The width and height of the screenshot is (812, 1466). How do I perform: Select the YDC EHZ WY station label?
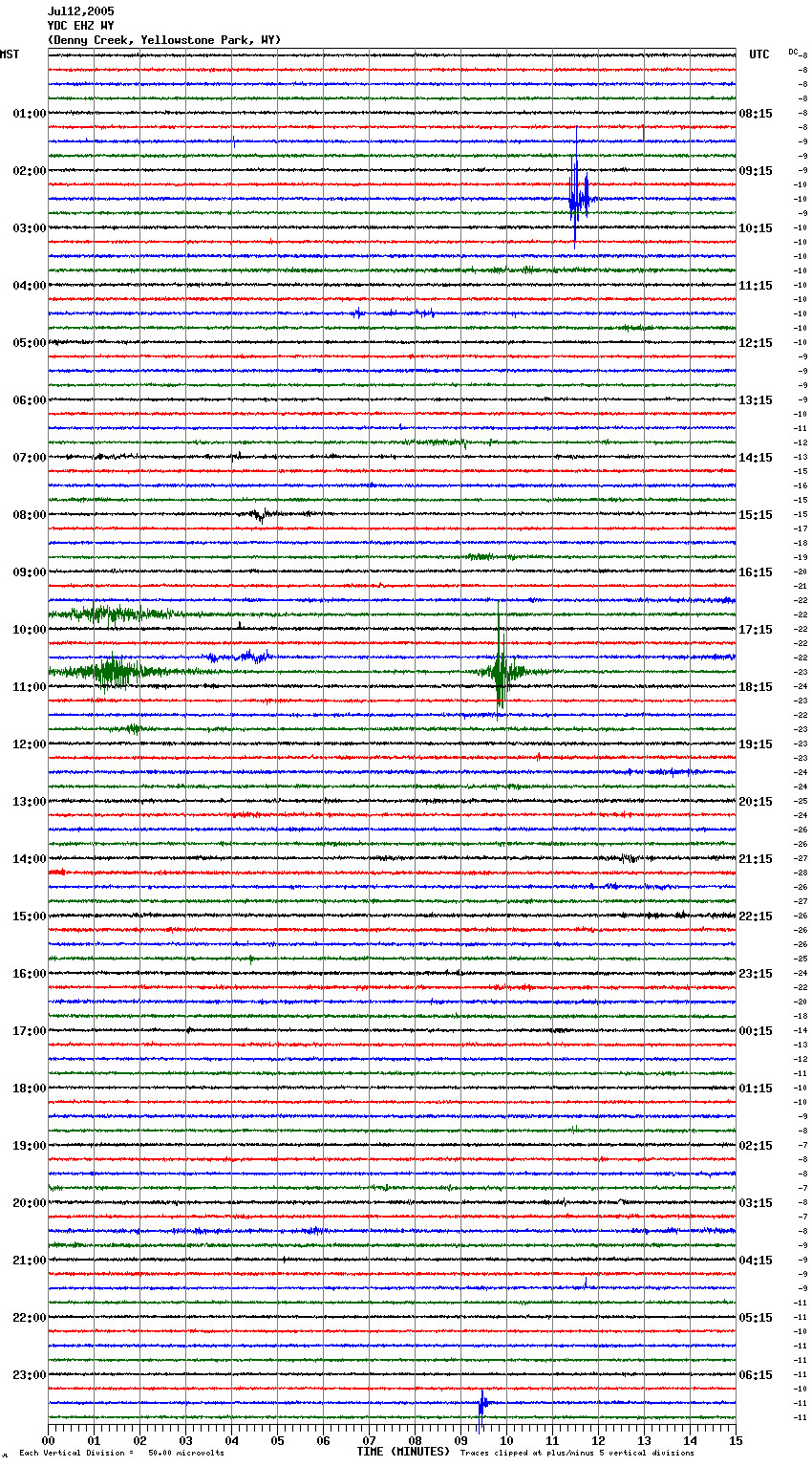[x=80, y=26]
